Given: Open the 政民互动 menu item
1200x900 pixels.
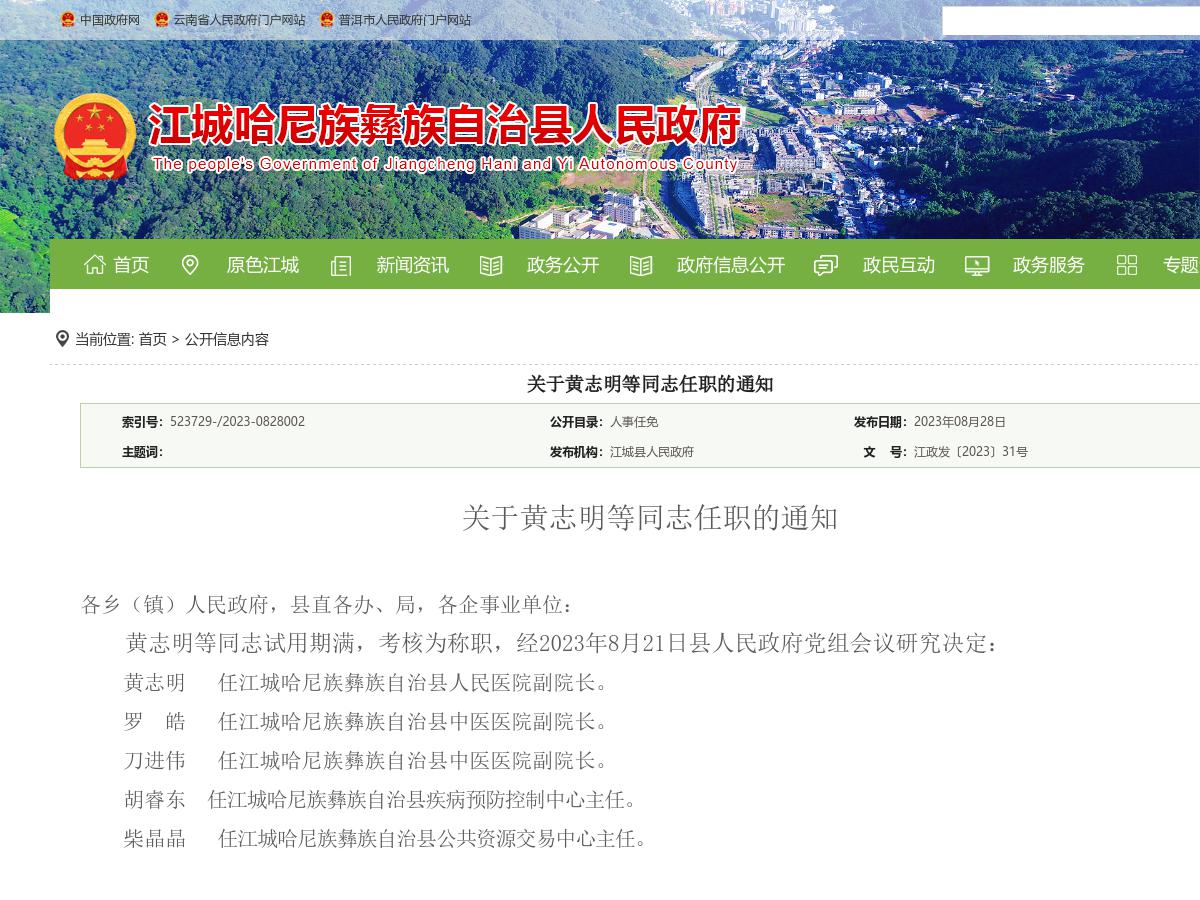Looking at the screenshot, I should (898, 265).
